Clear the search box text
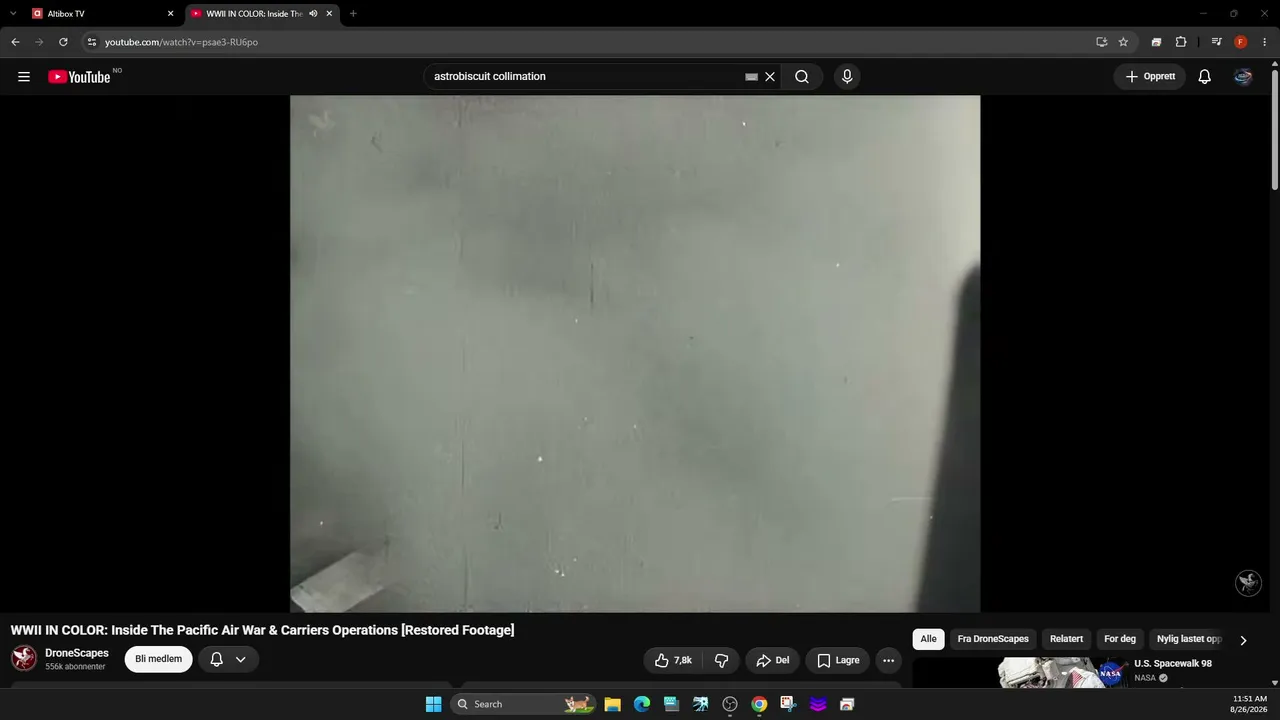 coord(770,77)
